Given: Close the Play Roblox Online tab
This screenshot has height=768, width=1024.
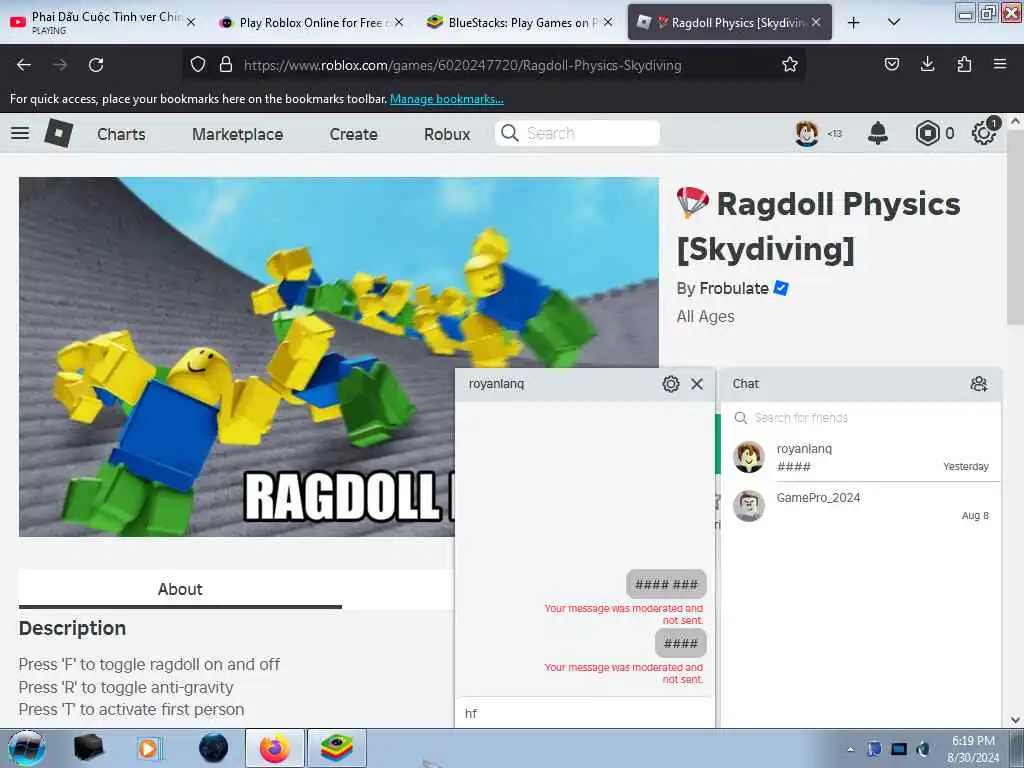Looking at the screenshot, I should coord(398,22).
